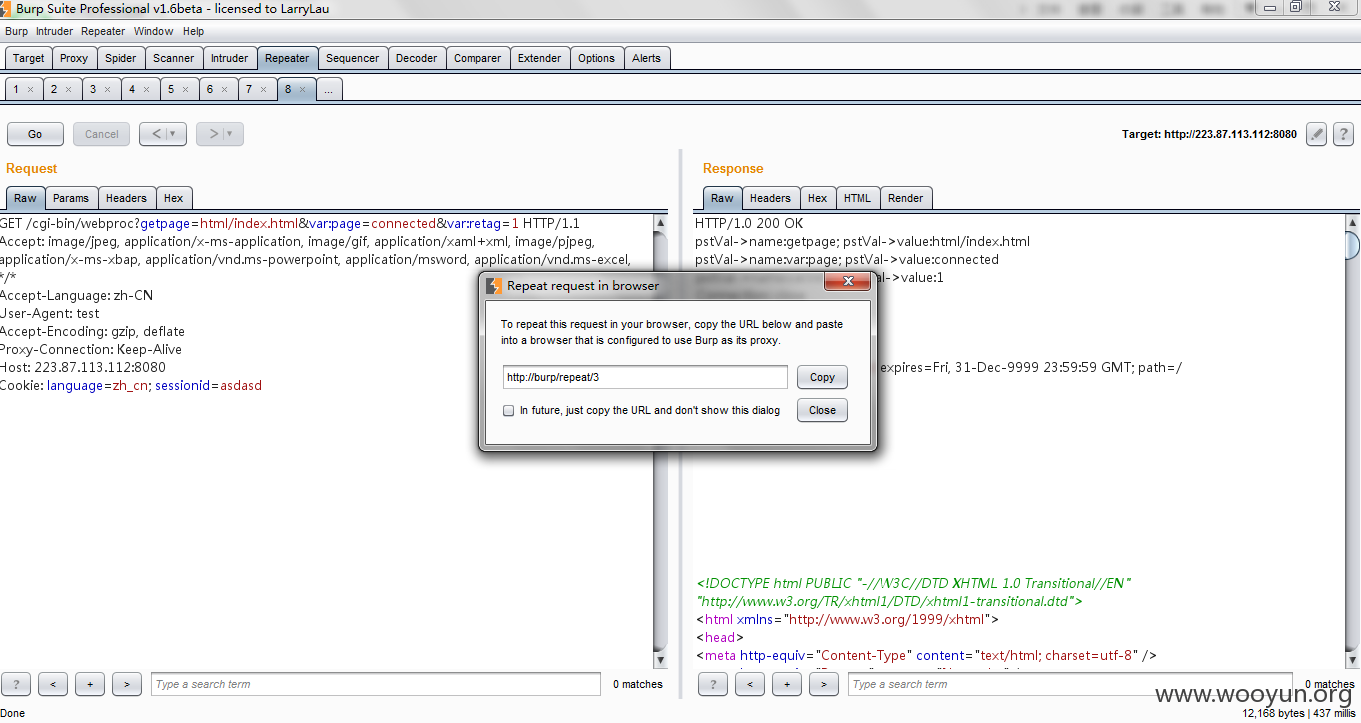Select Response HTML tab
Image resolution: width=1361 pixels, height=723 pixels.
point(858,198)
